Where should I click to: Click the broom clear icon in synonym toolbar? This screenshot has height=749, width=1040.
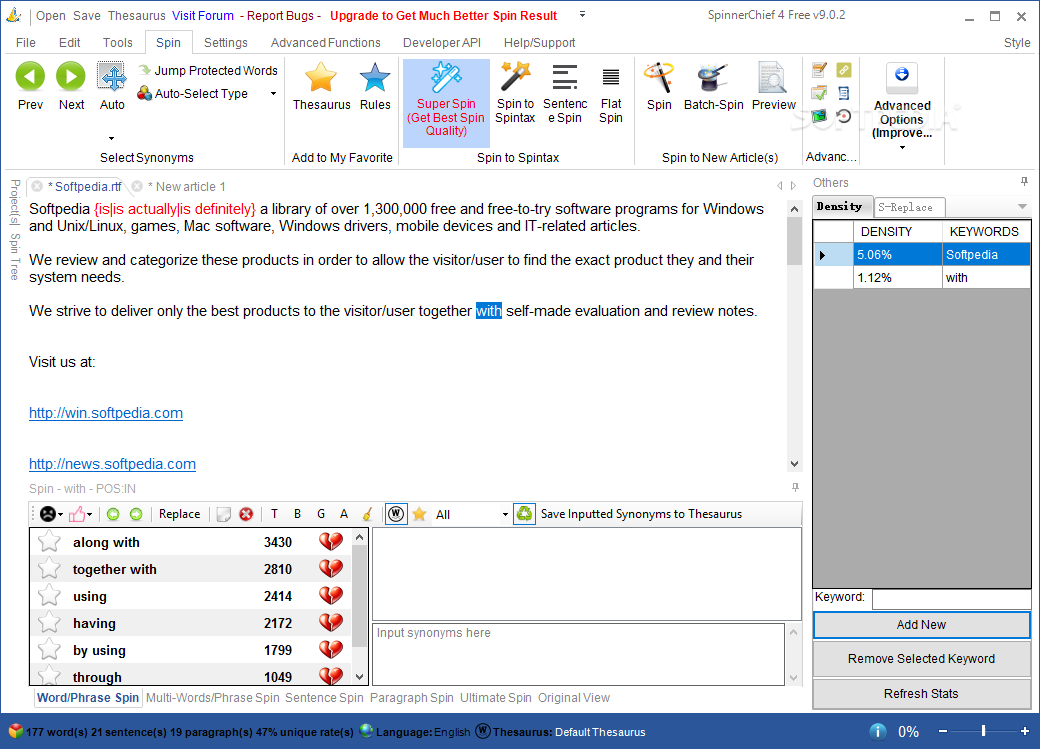coord(368,514)
